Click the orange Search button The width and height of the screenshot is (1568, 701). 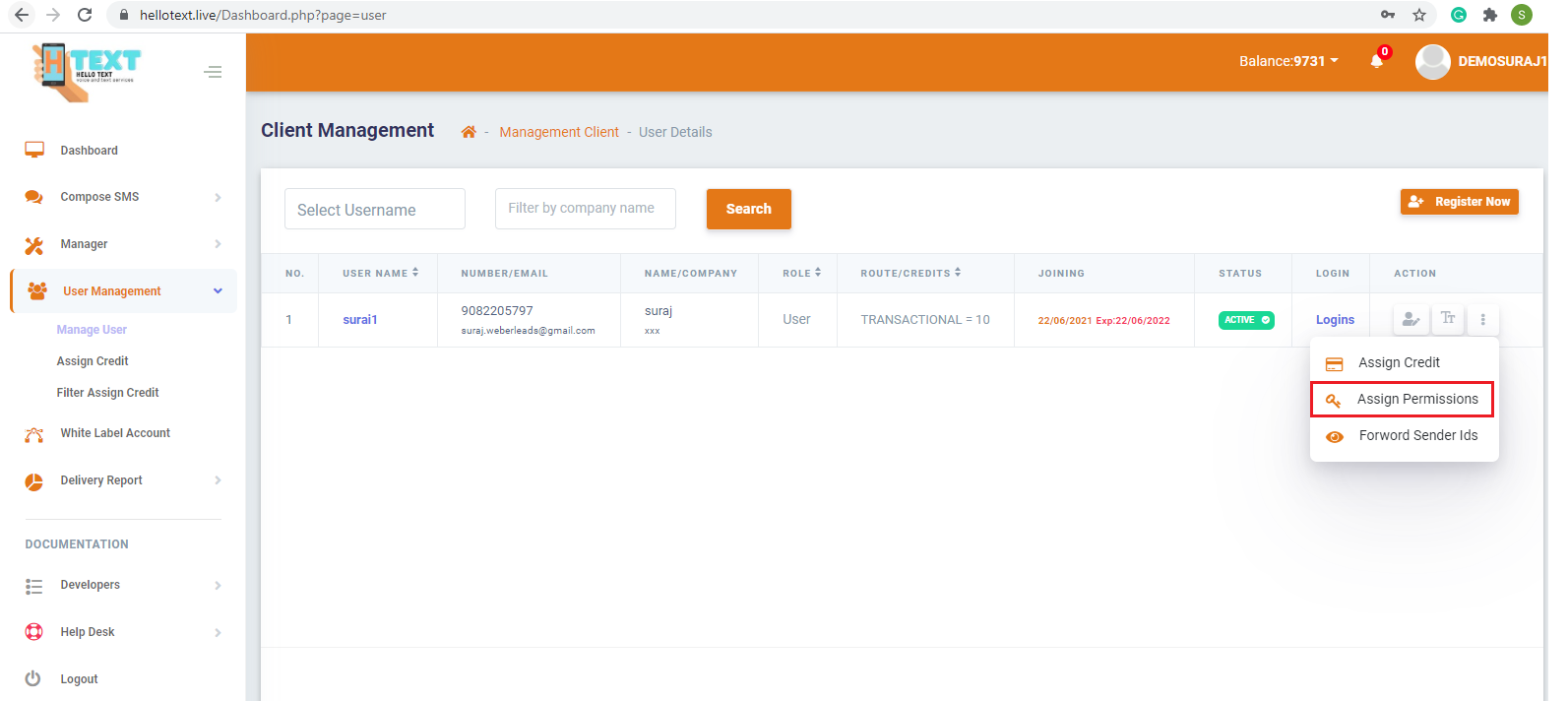click(748, 209)
